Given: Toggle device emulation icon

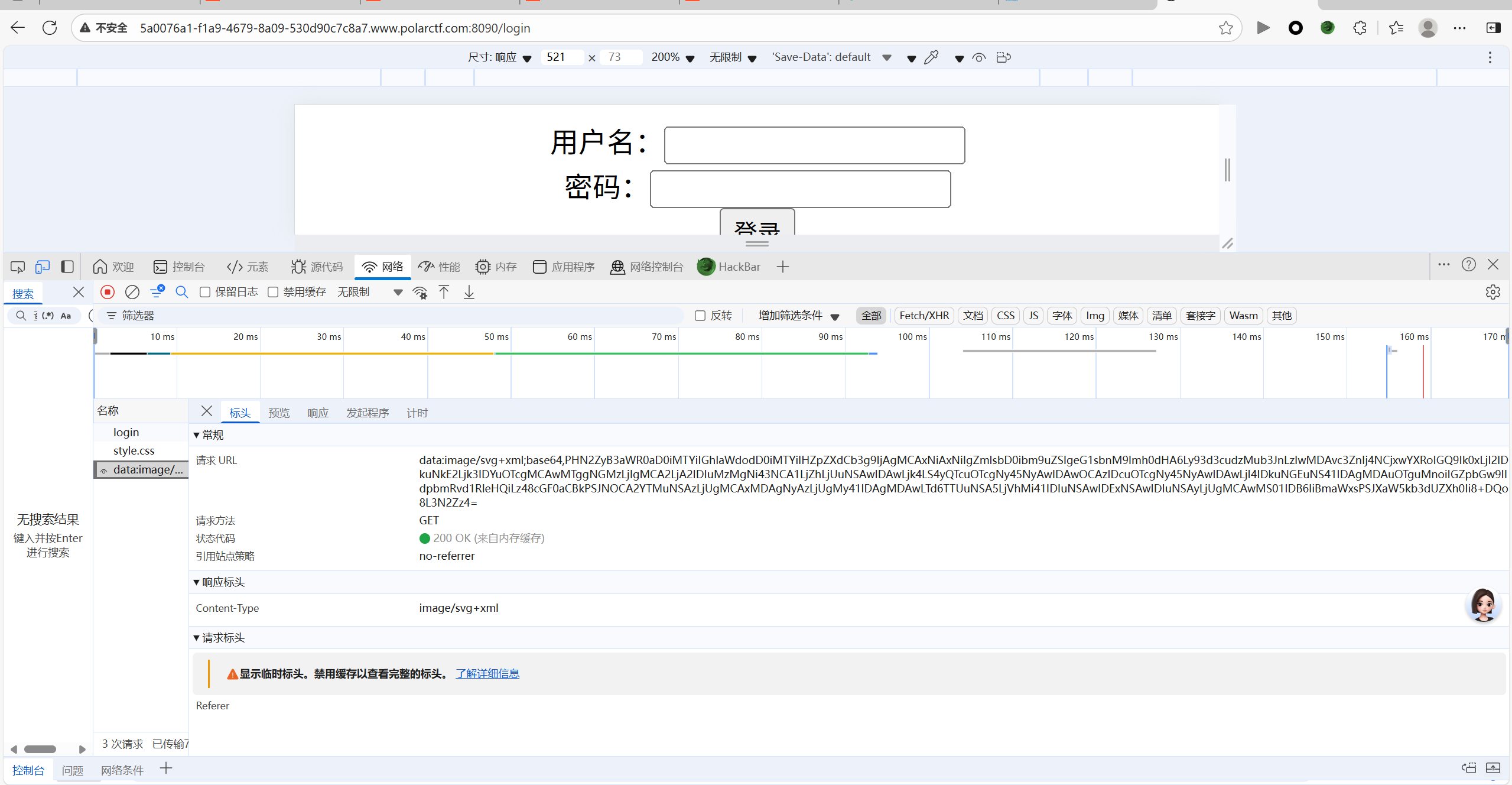Looking at the screenshot, I should click(x=42, y=267).
